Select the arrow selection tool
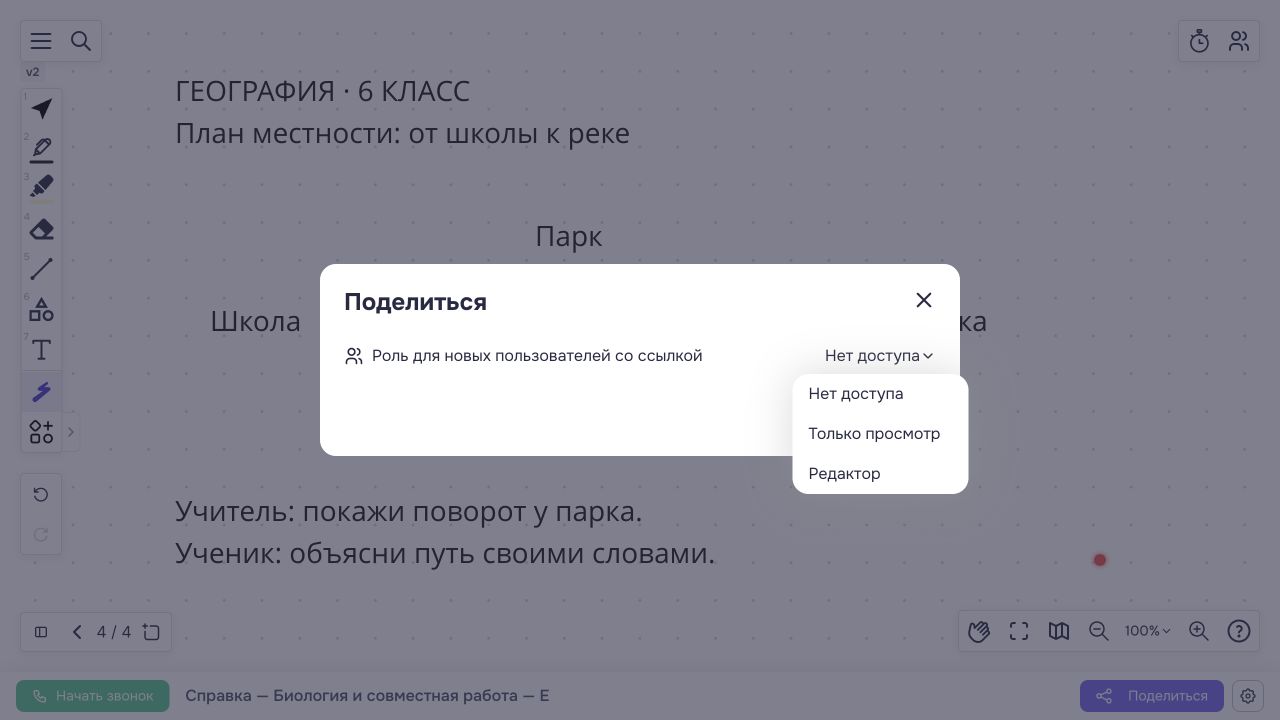This screenshot has height=720, width=1280. coord(41,109)
